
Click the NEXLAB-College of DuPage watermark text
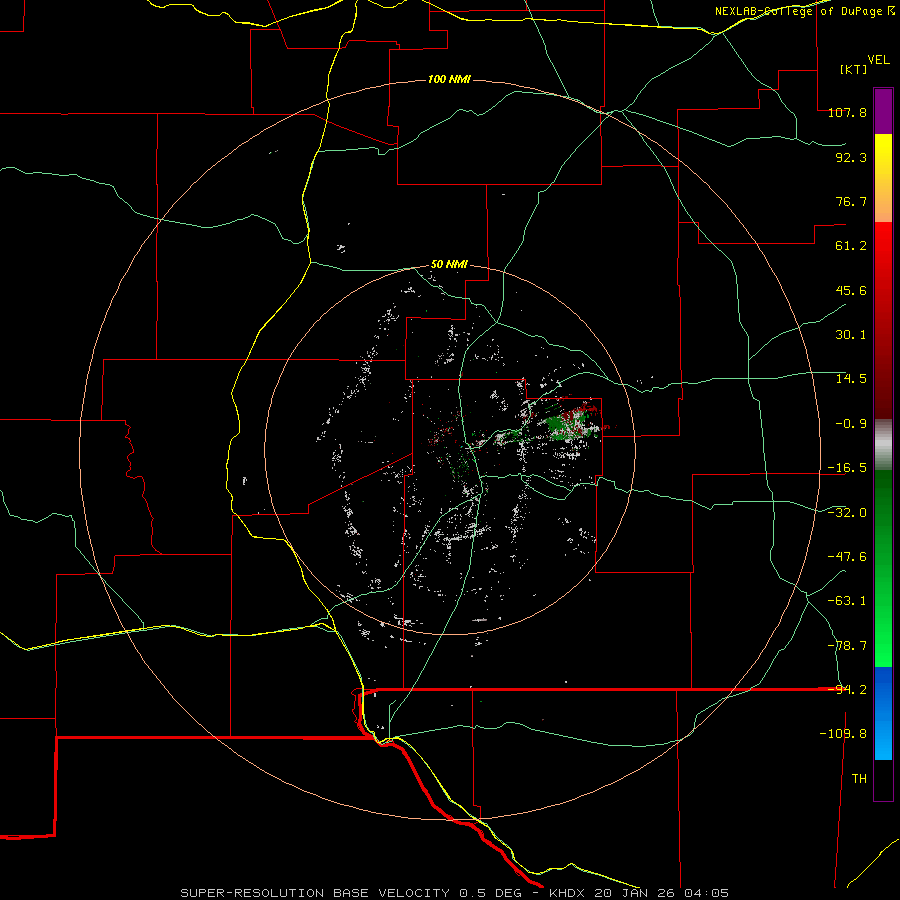804,11
